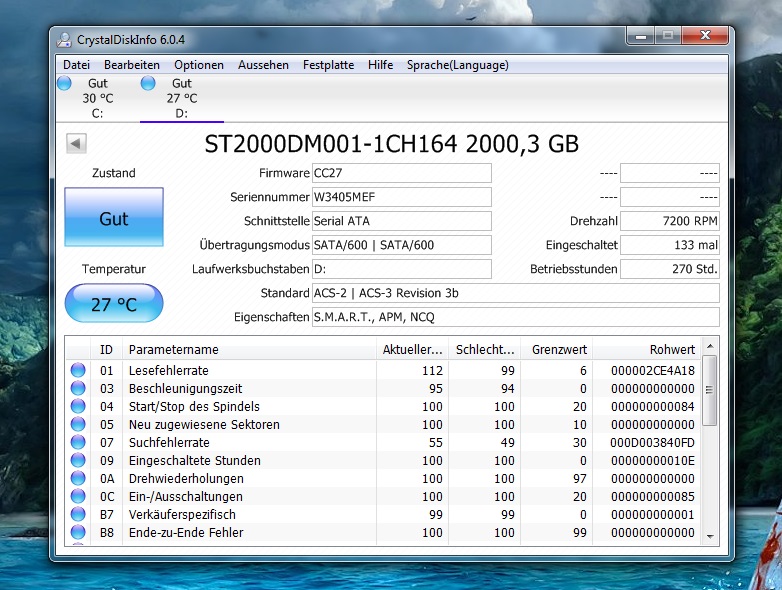Select the Verkäuferspezifisch row
Image resolution: width=782 pixels, height=590 pixels.
tap(383, 514)
